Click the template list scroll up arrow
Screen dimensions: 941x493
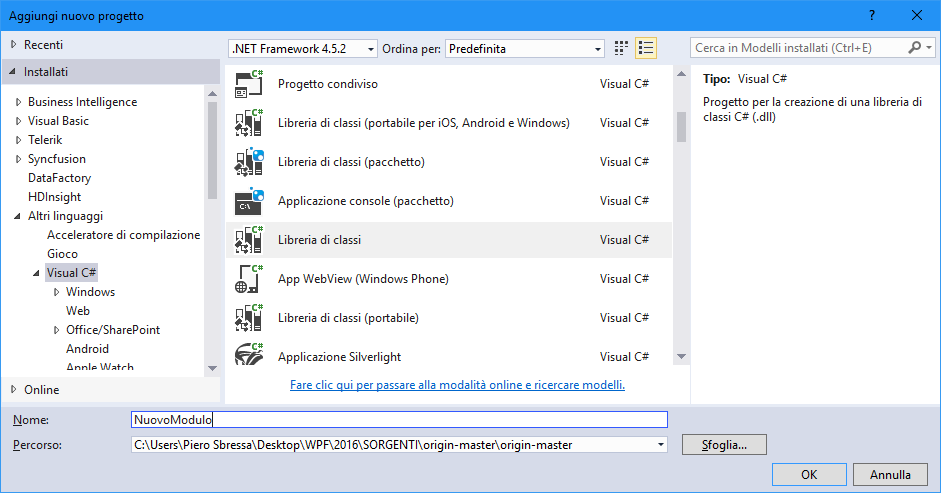tap(681, 74)
